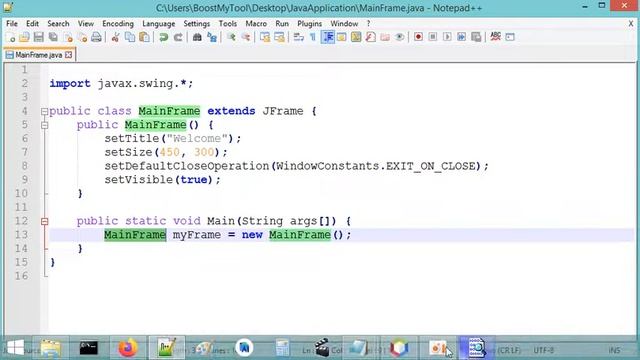
Task: Open the File menu
Action: pos(11,24)
